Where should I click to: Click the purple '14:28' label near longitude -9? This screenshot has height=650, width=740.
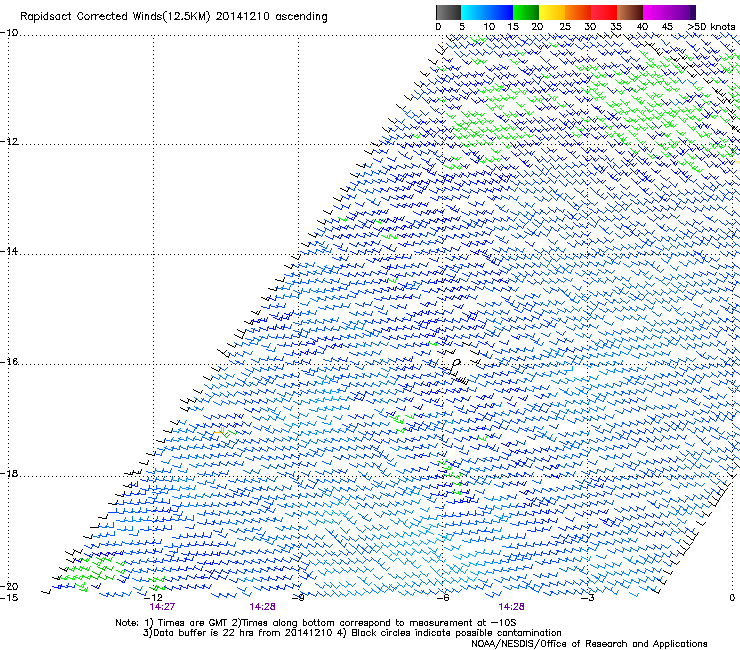pyautogui.click(x=262, y=607)
